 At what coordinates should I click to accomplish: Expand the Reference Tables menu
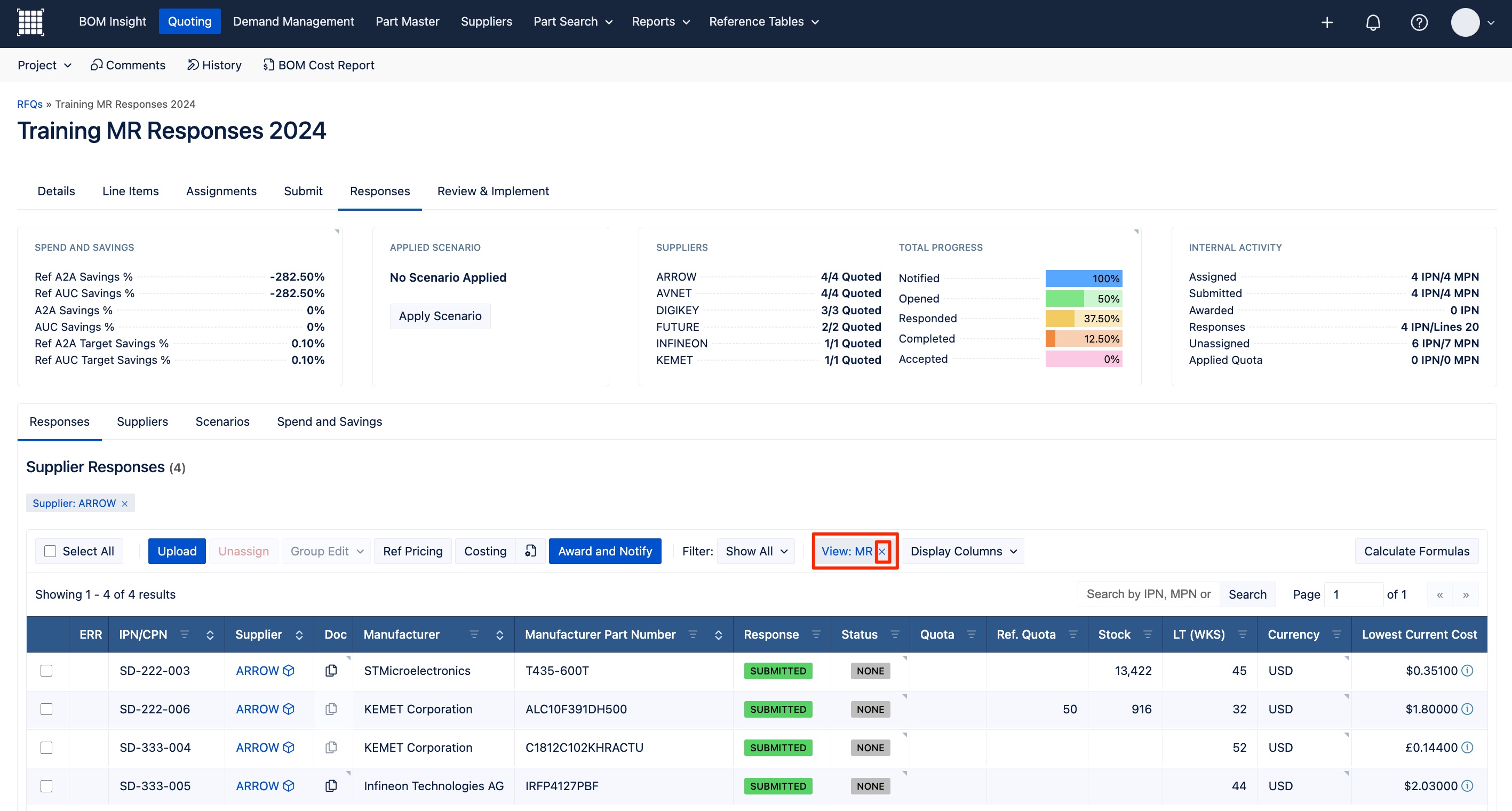click(x=763, y=22)
